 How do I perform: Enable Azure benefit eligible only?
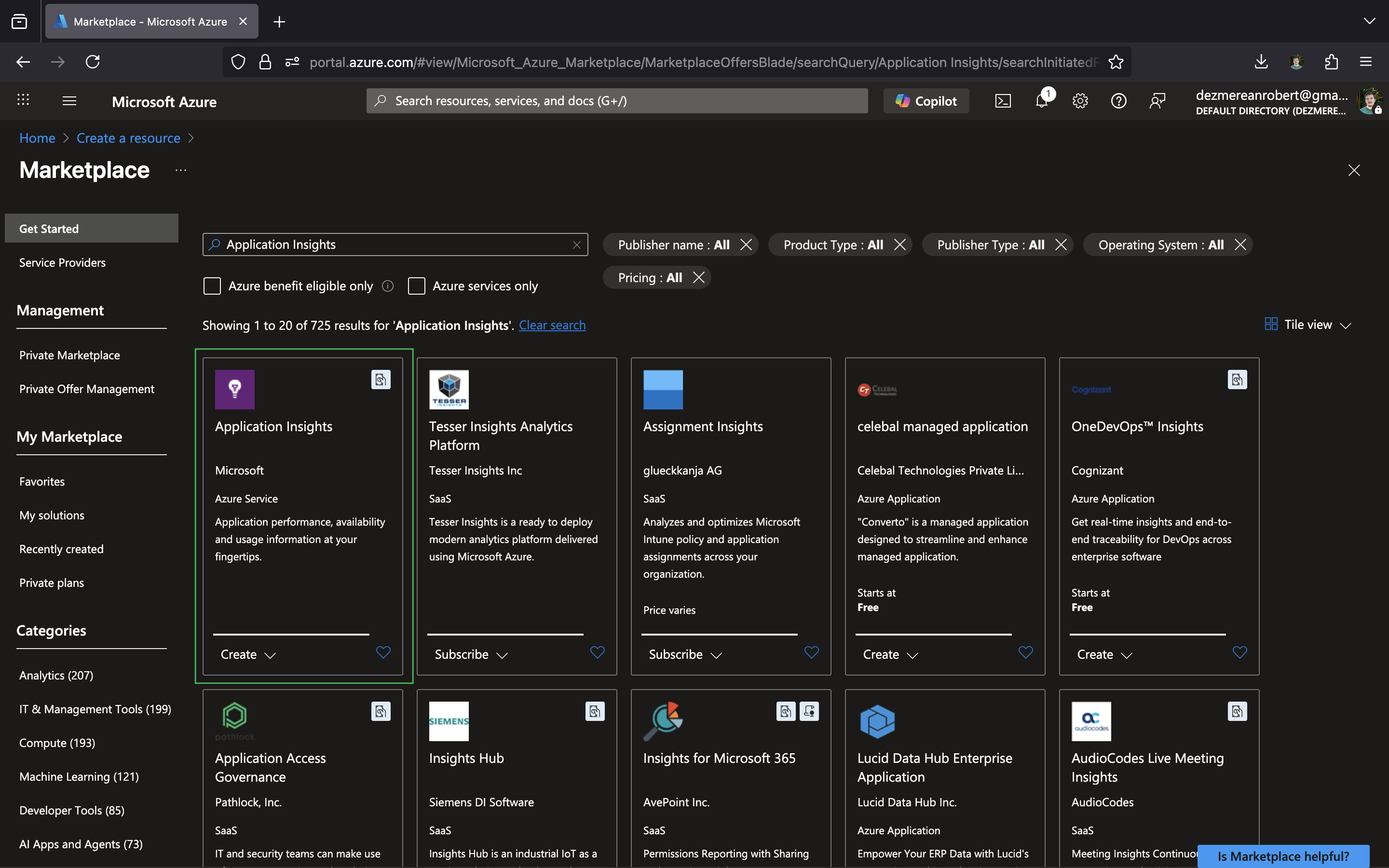[212, 285]
